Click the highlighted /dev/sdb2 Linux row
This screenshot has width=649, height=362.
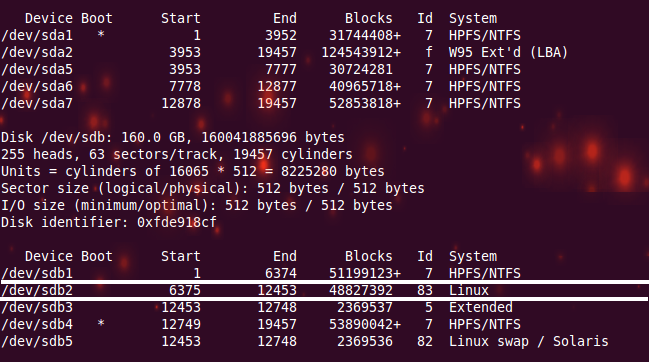coord(324,290)
